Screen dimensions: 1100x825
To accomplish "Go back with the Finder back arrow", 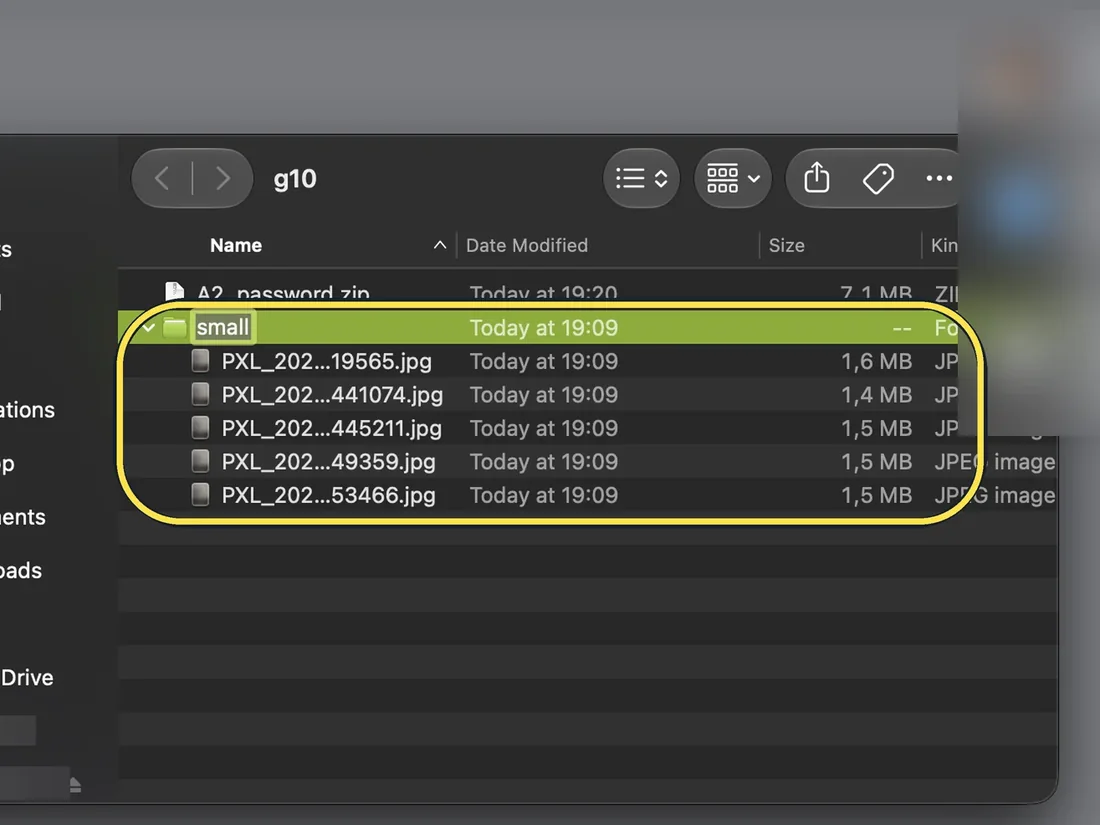I will [x=162, y=178].
